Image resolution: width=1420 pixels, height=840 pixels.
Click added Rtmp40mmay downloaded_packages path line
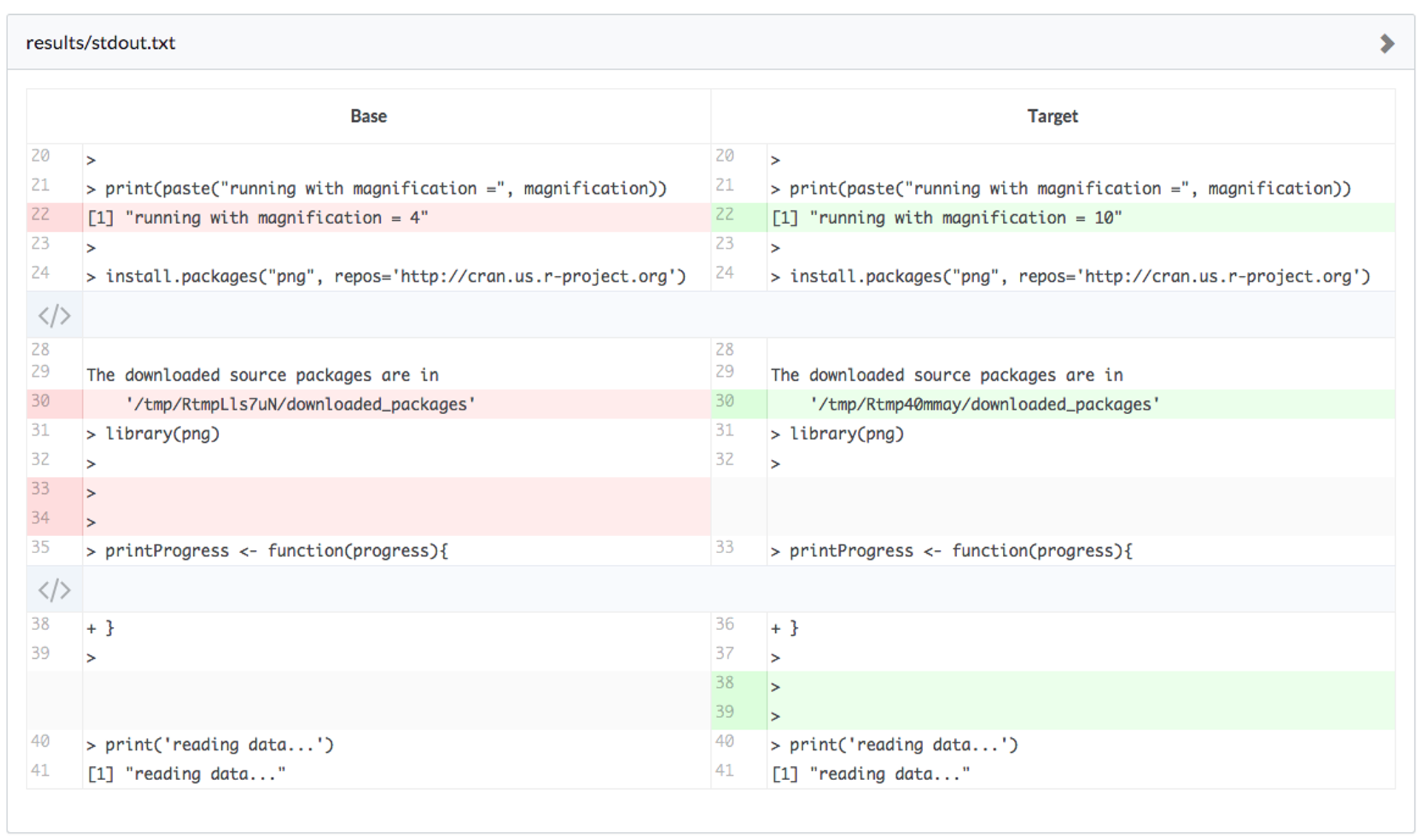click(984, 404)
